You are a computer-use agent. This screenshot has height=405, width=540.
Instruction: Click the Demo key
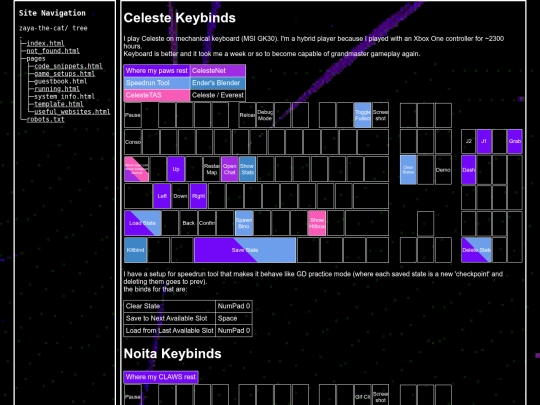(443, 169)
